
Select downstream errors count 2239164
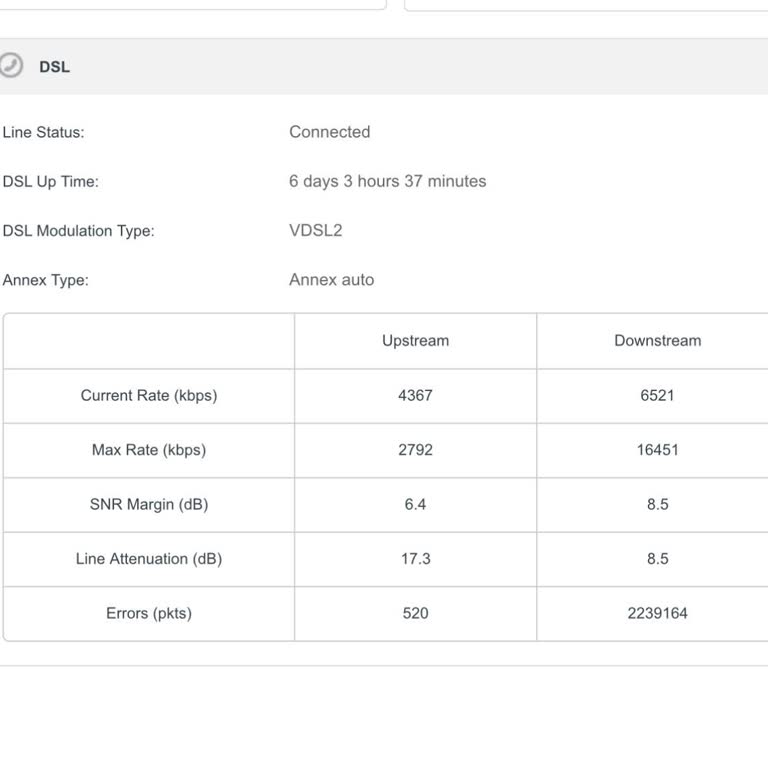[x=657, y=613]
